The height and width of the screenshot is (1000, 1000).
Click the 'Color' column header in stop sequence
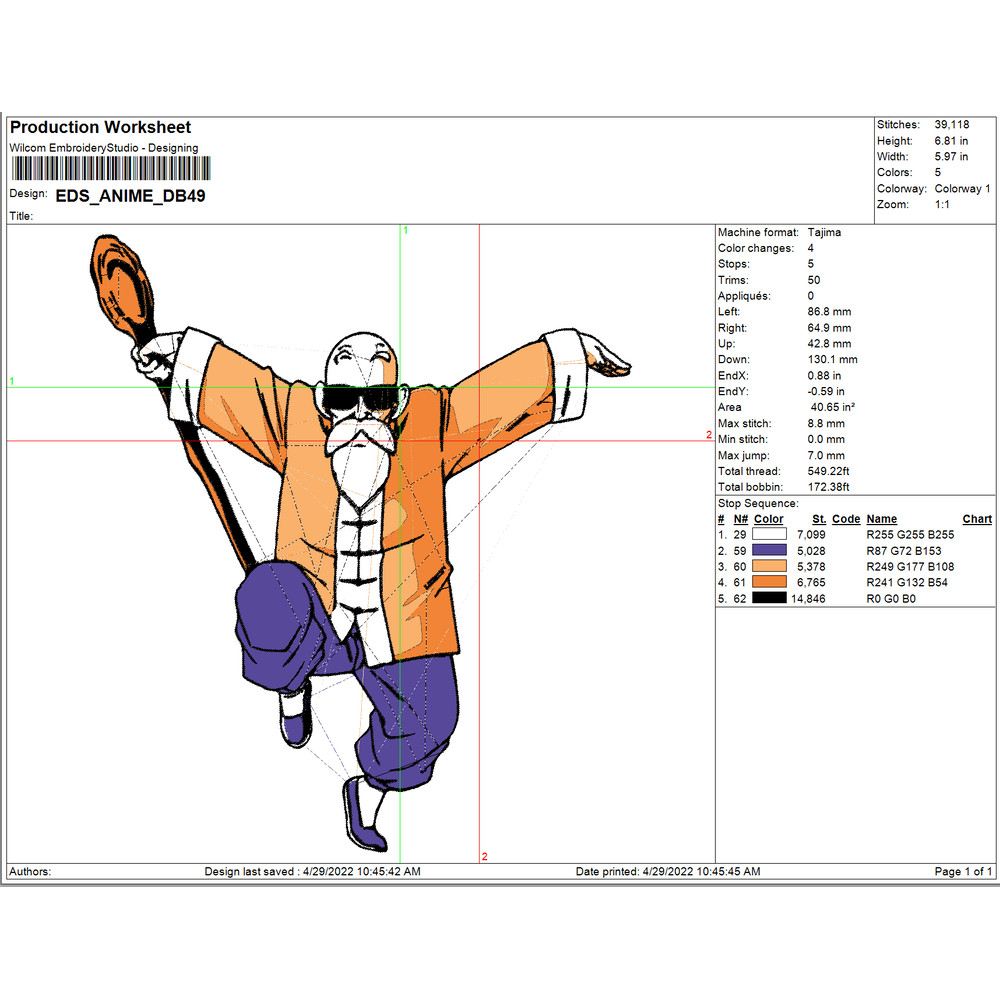pyautogui.click(x=768, y=519)
